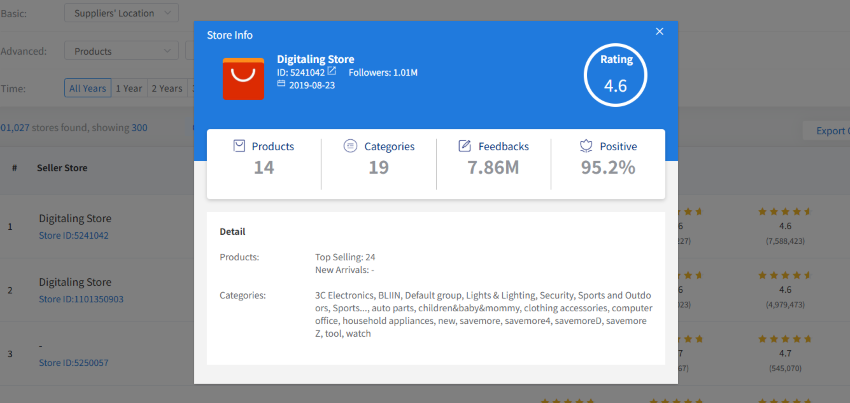The image size is (850, 403).
Task: Click the Export button in background page
Action: [826, 131]
